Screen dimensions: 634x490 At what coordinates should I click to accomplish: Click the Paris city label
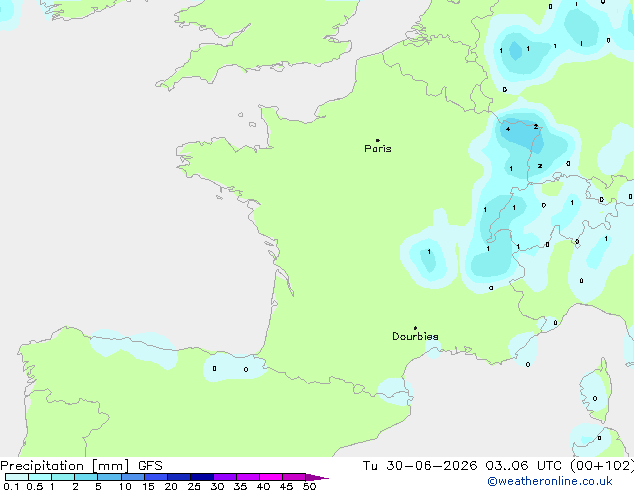click(378, 149)
